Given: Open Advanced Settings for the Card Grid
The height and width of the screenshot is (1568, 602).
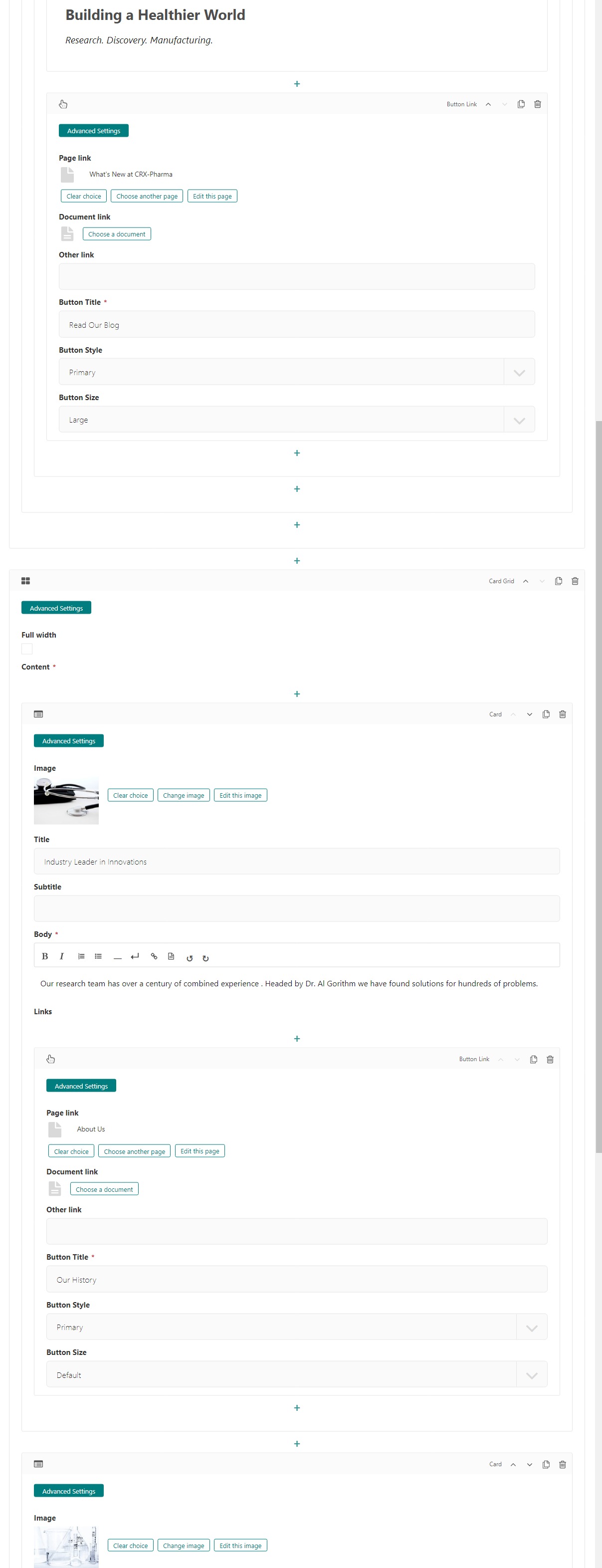Looking at the screenshot, I should click(56, 608).
